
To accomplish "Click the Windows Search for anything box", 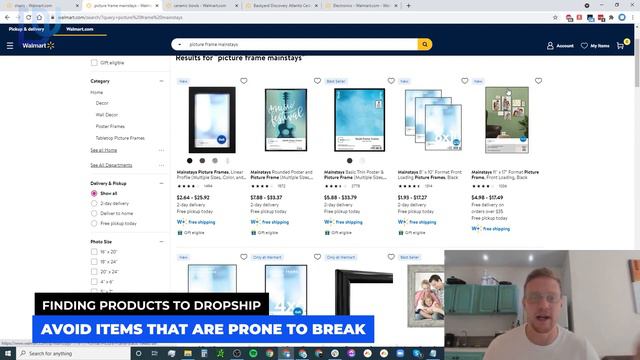I will click(x=73, y=353).
